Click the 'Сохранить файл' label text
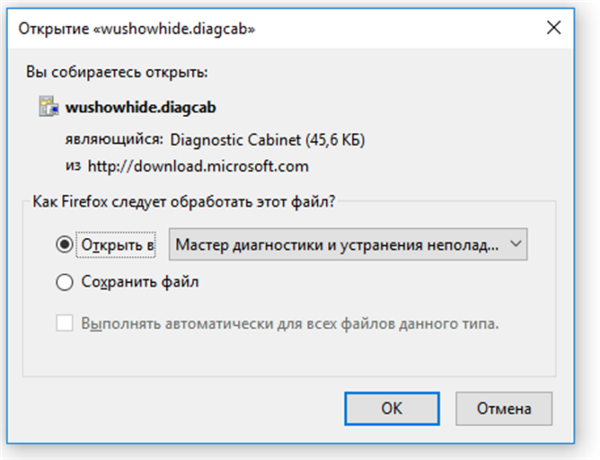The image size is (600, 460). (x=140, y=282)
